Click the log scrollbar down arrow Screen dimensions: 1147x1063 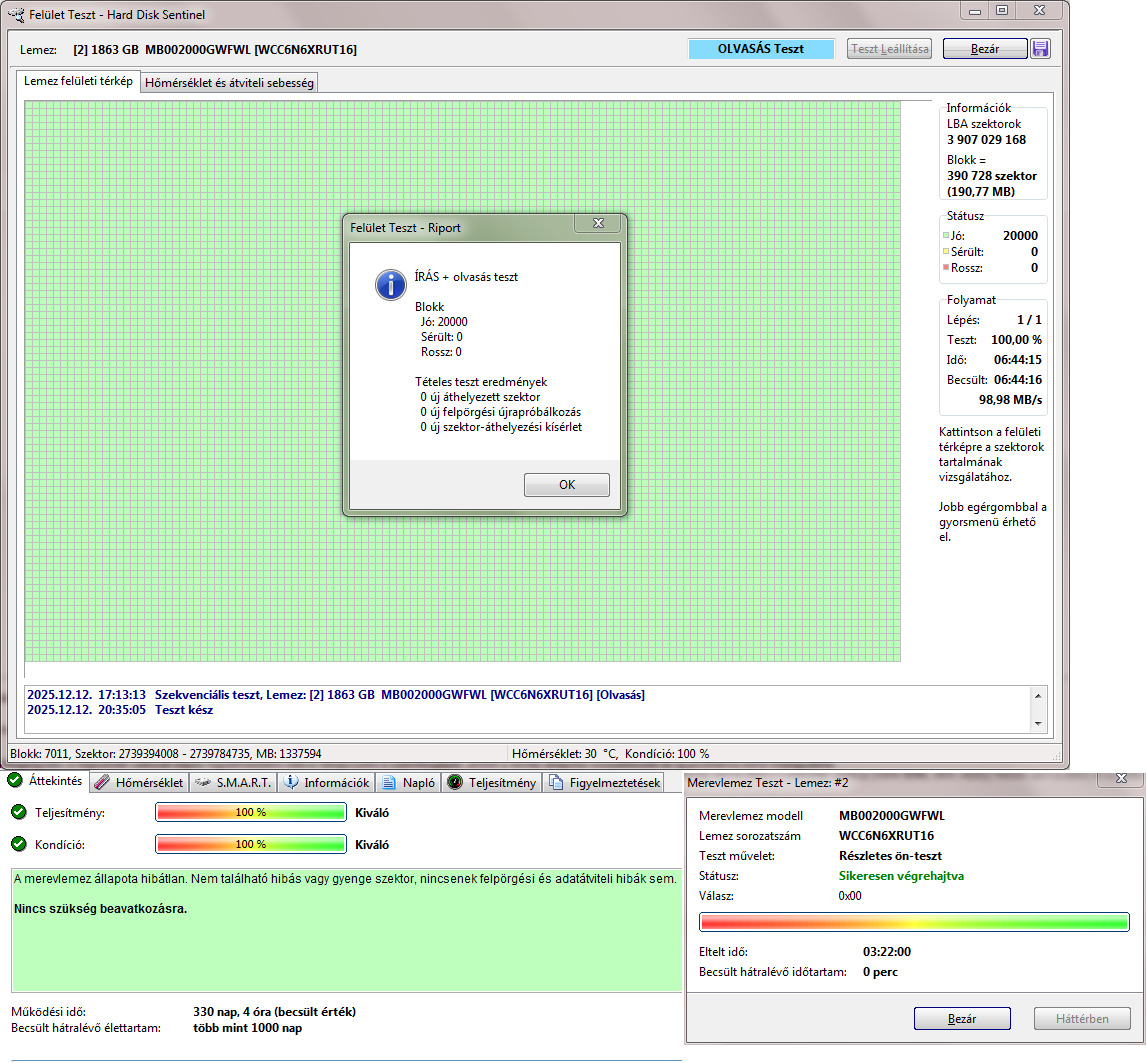pos(1038,724)
